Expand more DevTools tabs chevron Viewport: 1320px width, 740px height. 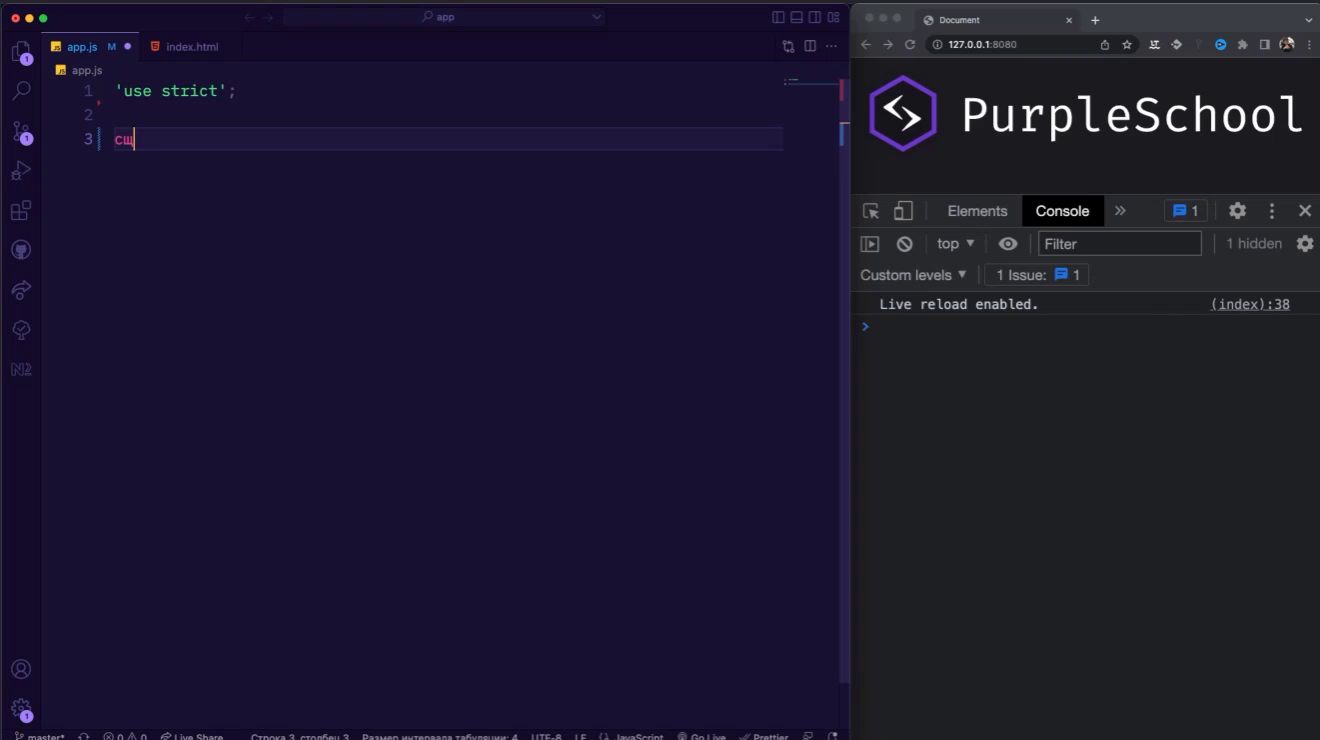click(1120, 211)
